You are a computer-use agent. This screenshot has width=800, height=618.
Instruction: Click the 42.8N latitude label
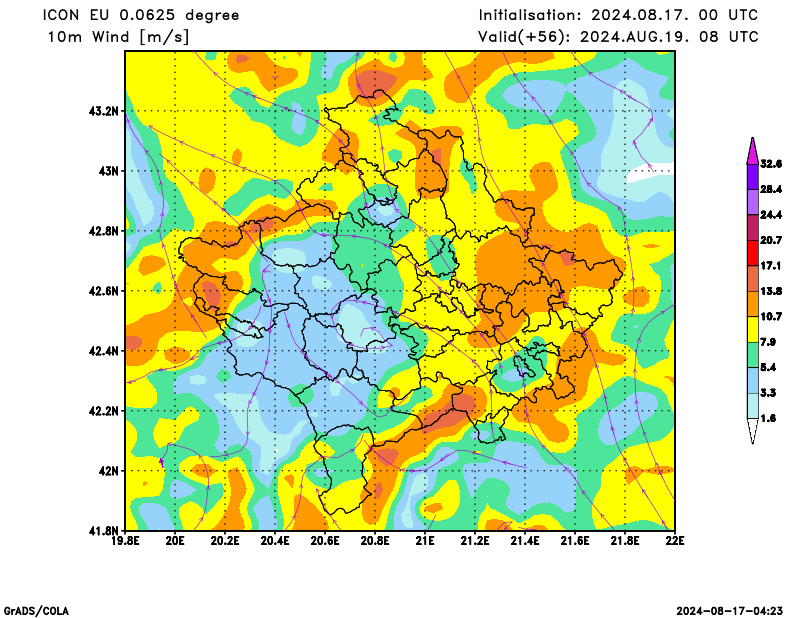pos(104,231)
